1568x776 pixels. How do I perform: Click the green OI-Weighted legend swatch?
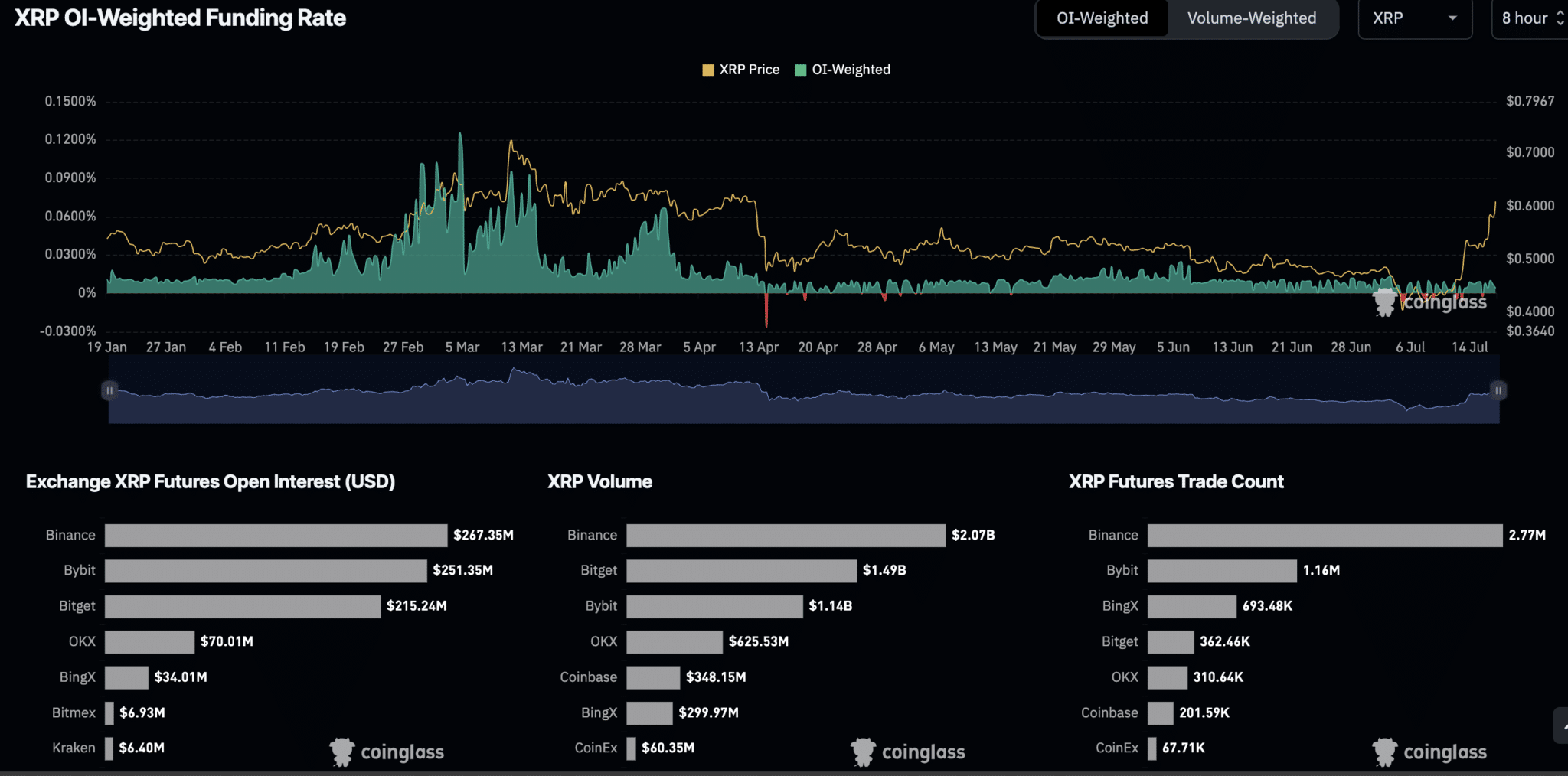pyautogui.click(x=801, y=69)
